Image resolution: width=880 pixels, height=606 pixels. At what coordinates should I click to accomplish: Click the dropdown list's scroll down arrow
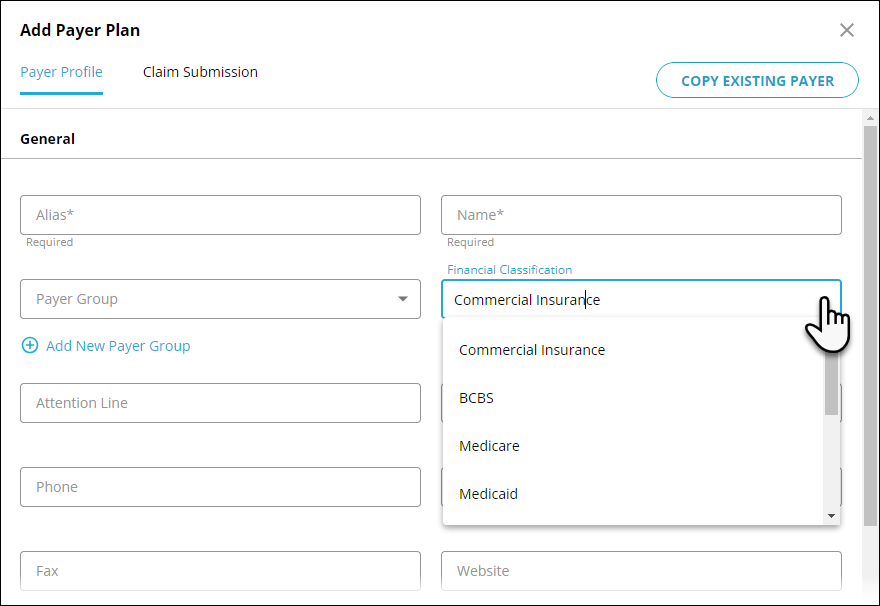tap(831, 516)
